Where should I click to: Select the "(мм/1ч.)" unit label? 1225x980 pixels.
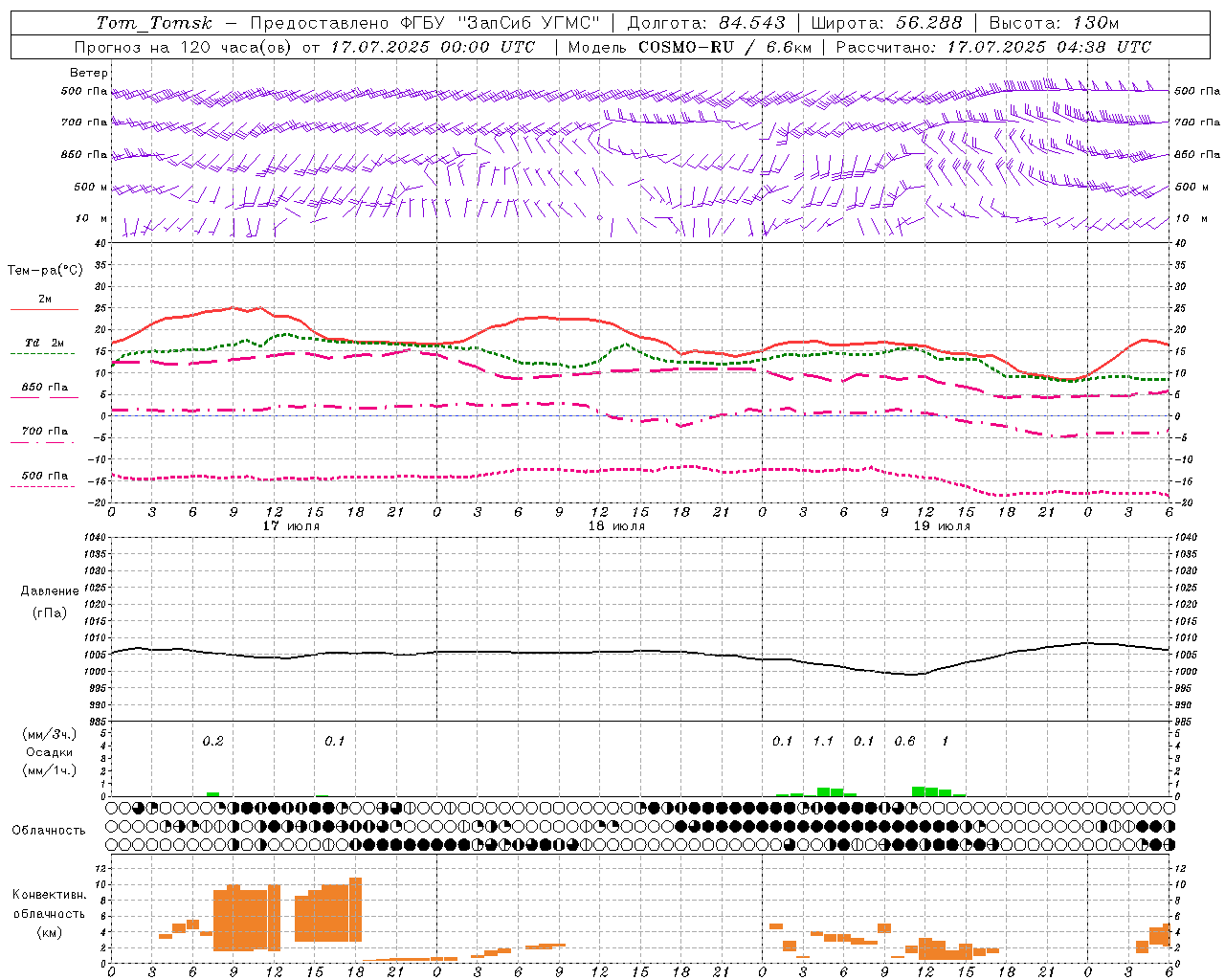[49, 770]
